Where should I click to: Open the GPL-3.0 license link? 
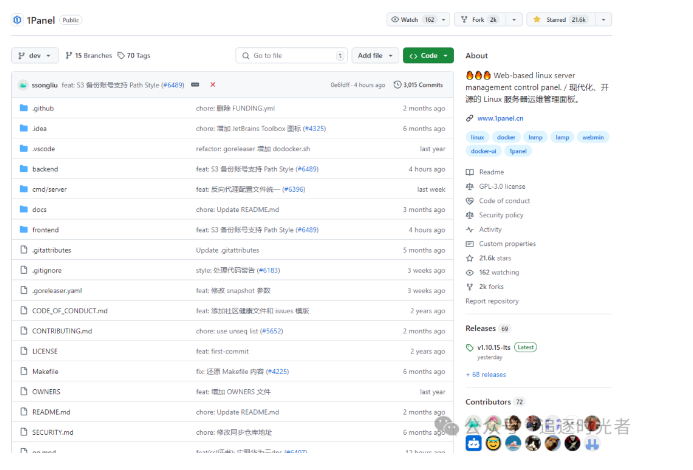(x=502, y=187)
